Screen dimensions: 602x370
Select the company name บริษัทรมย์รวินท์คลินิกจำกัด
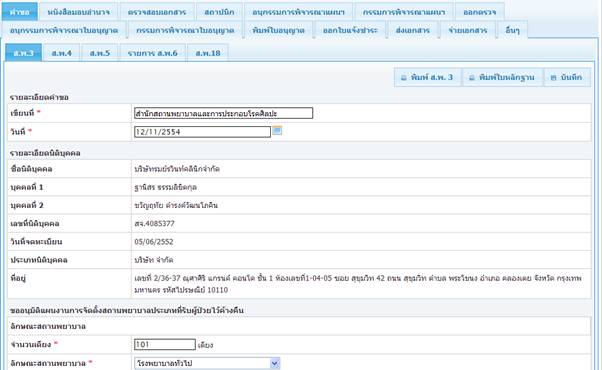point(177,168)
